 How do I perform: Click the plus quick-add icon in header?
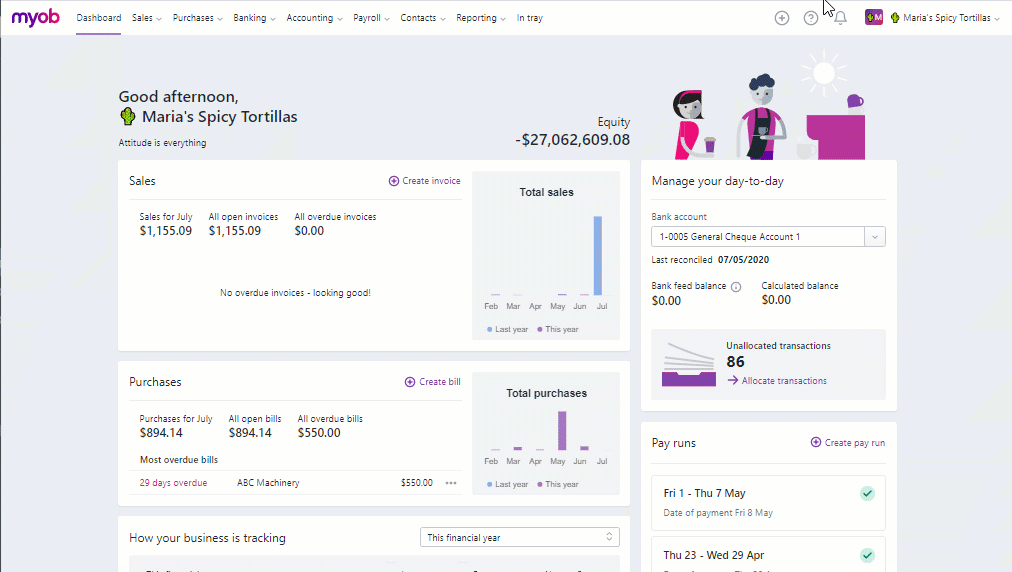point(782,18)
